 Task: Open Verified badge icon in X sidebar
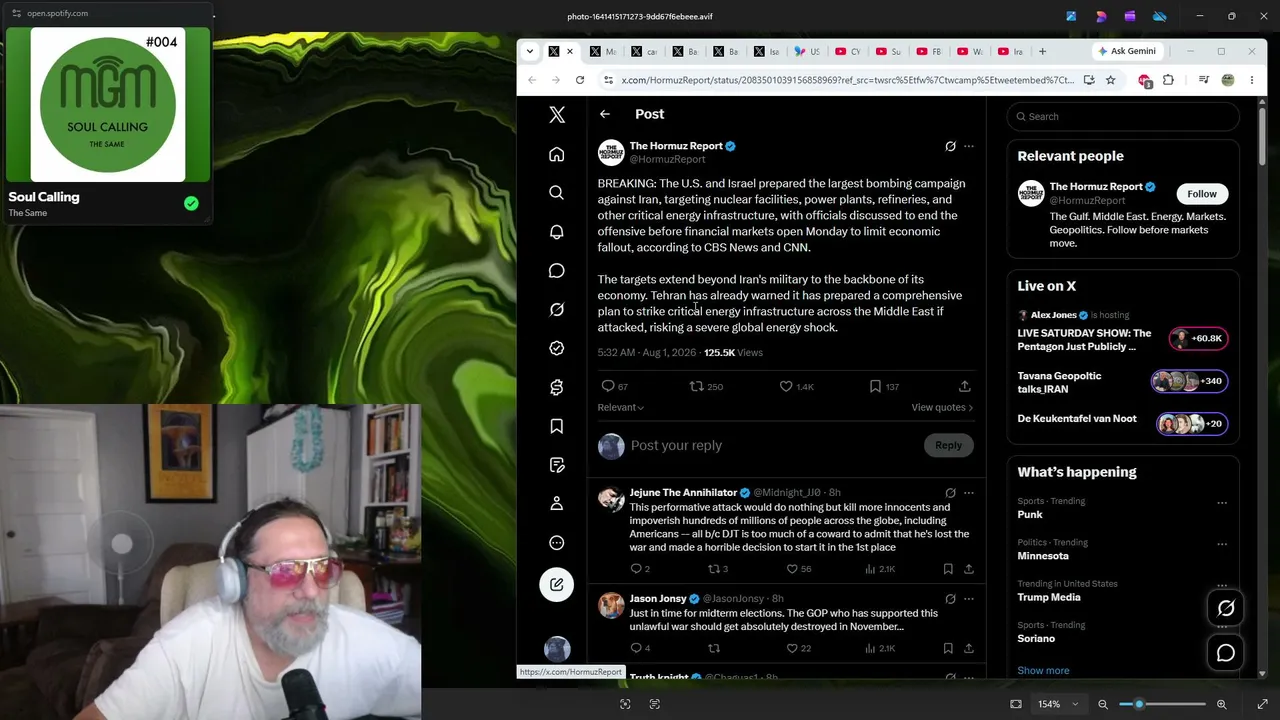point(557,348)
